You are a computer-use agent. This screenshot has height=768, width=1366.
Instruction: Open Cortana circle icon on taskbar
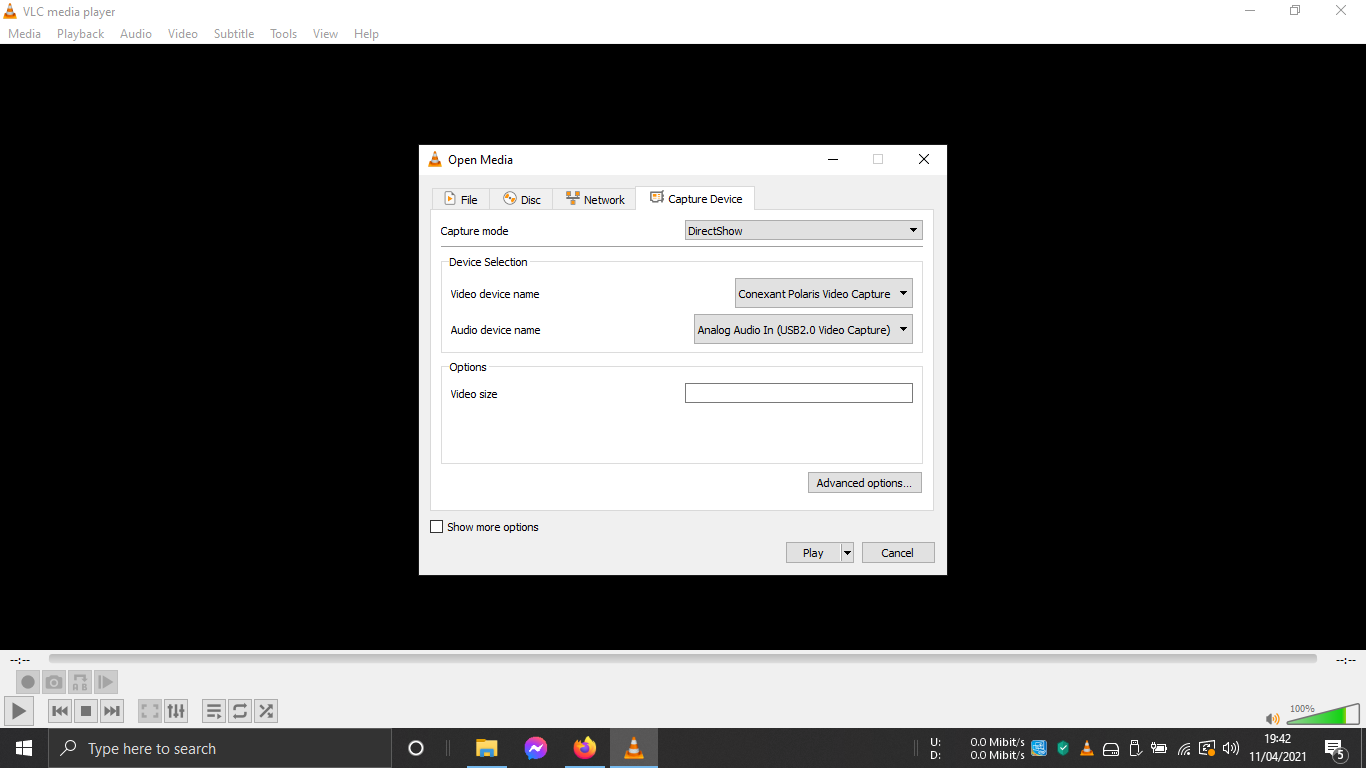pos(416,748)
